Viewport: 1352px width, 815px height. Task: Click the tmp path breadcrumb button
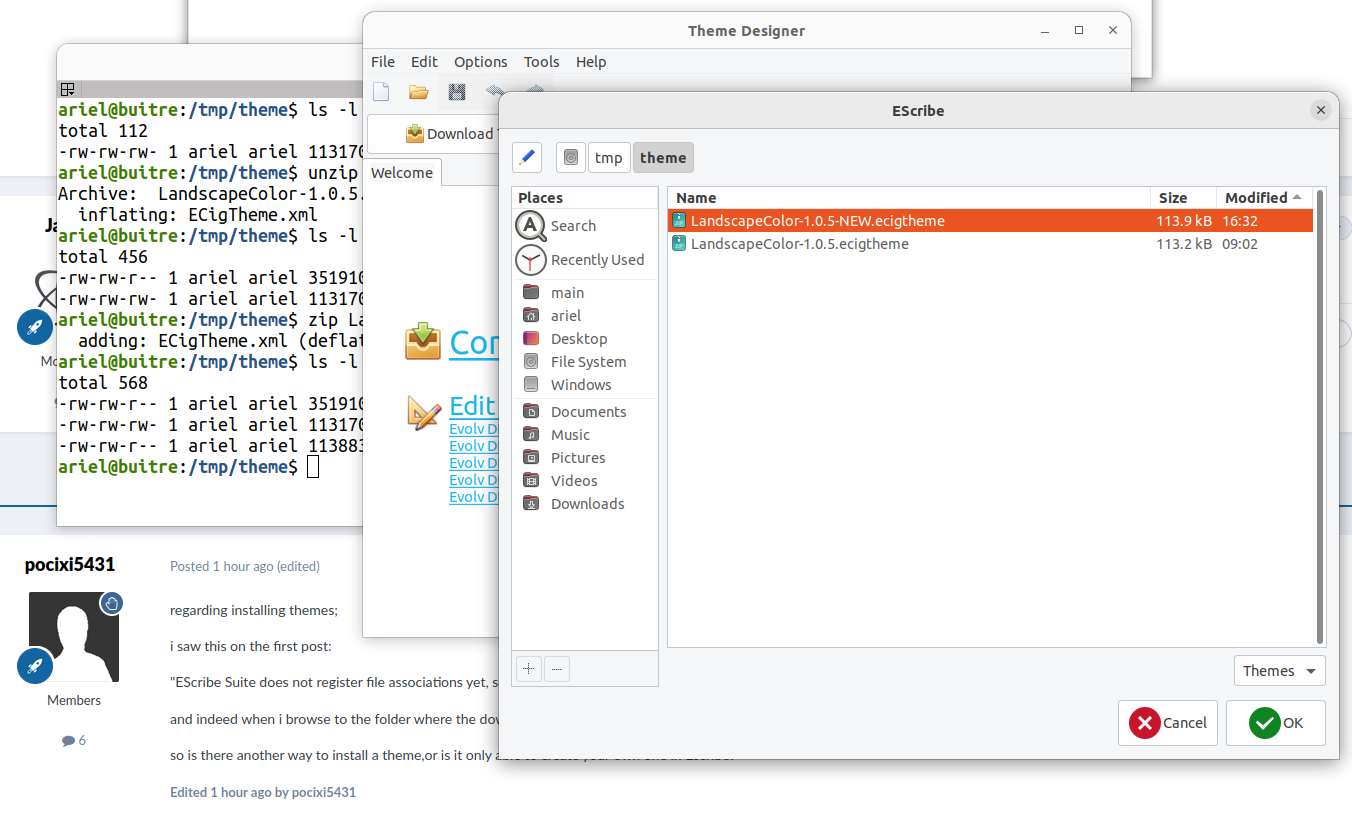608,158
